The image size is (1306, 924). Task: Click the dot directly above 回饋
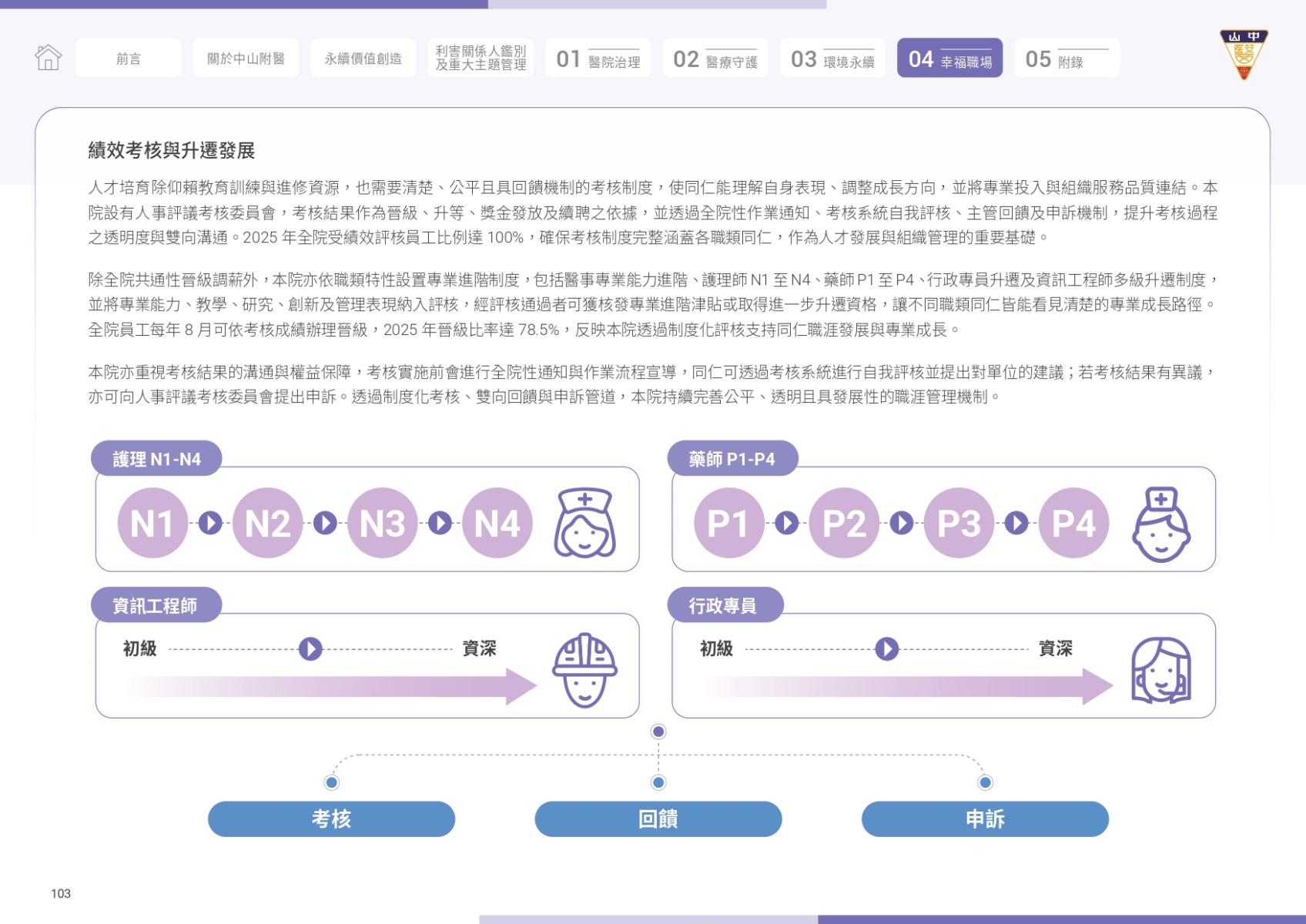pos(658,782)
